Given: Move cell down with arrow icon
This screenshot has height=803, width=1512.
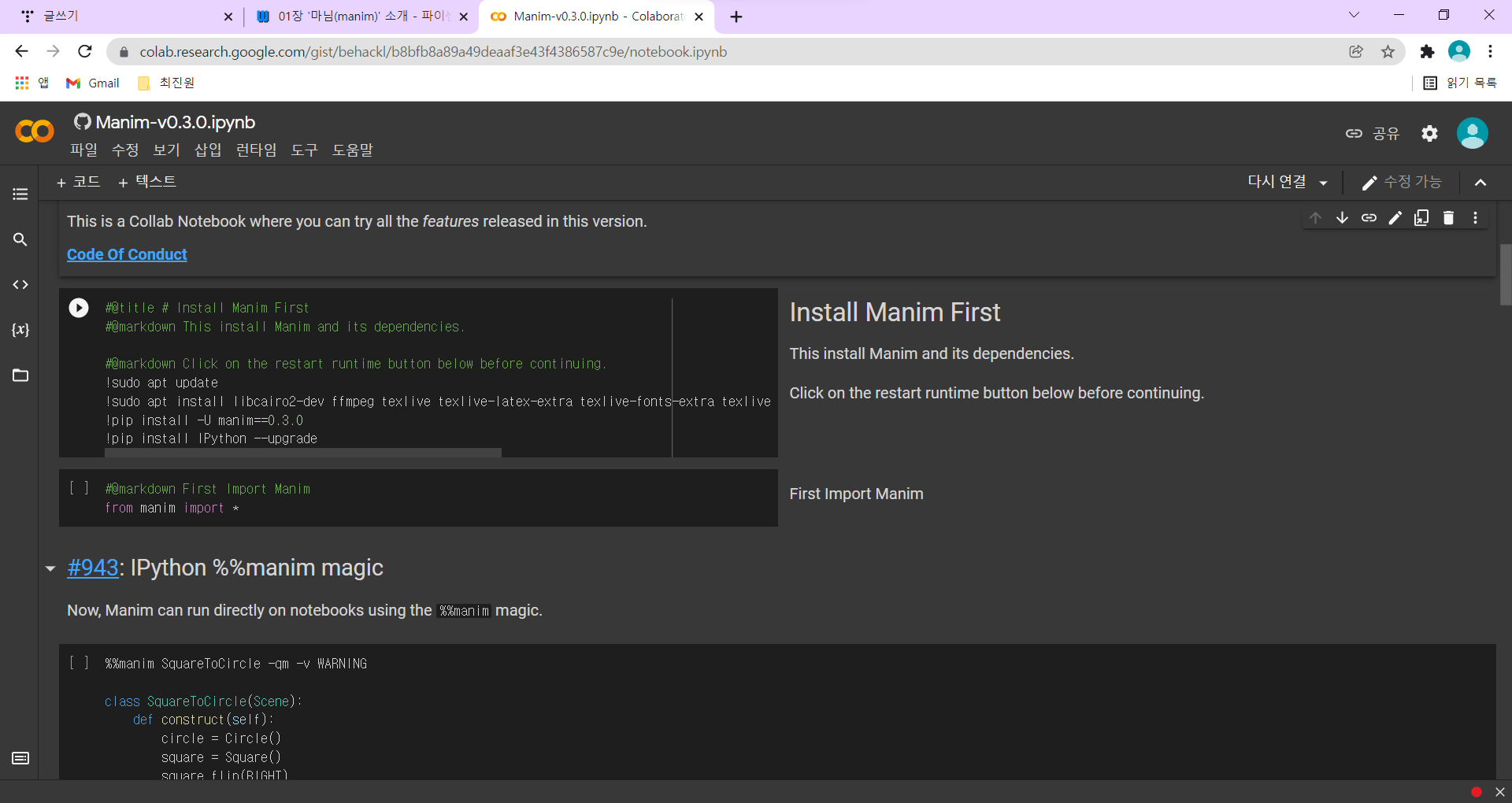Looking at the screenshot, I should 1342,218.
